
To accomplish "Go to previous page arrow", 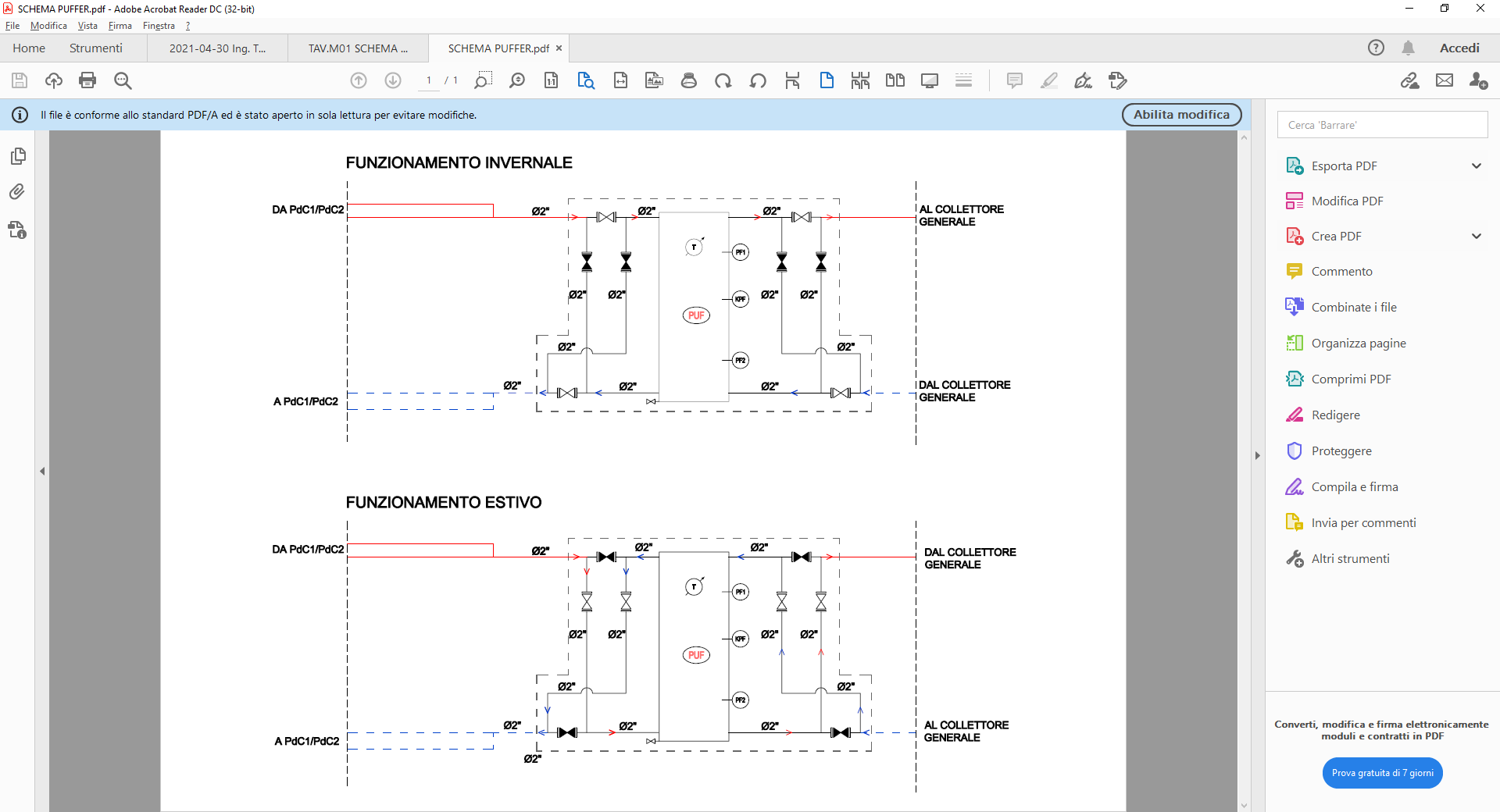I will 359,80.
